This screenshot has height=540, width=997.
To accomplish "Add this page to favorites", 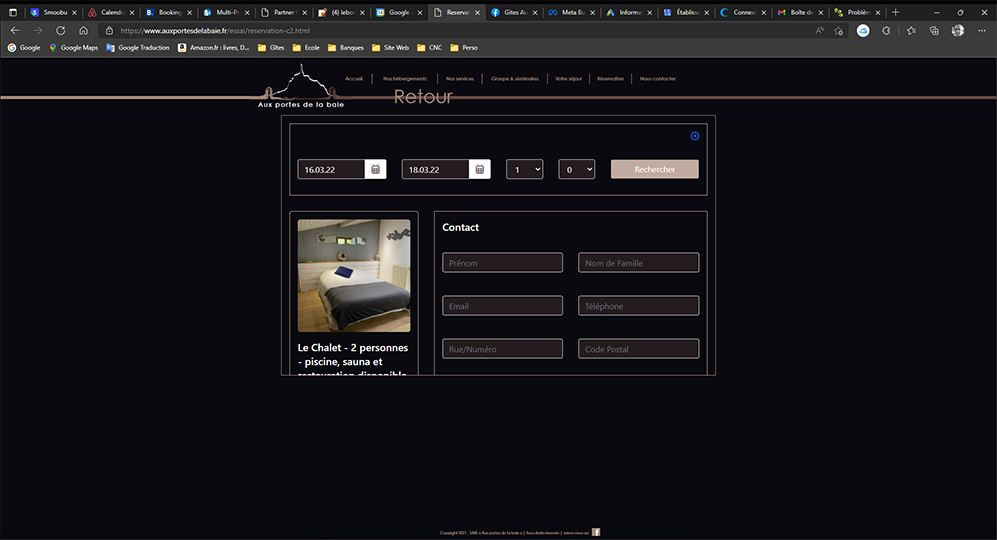I will click(839, 31).
